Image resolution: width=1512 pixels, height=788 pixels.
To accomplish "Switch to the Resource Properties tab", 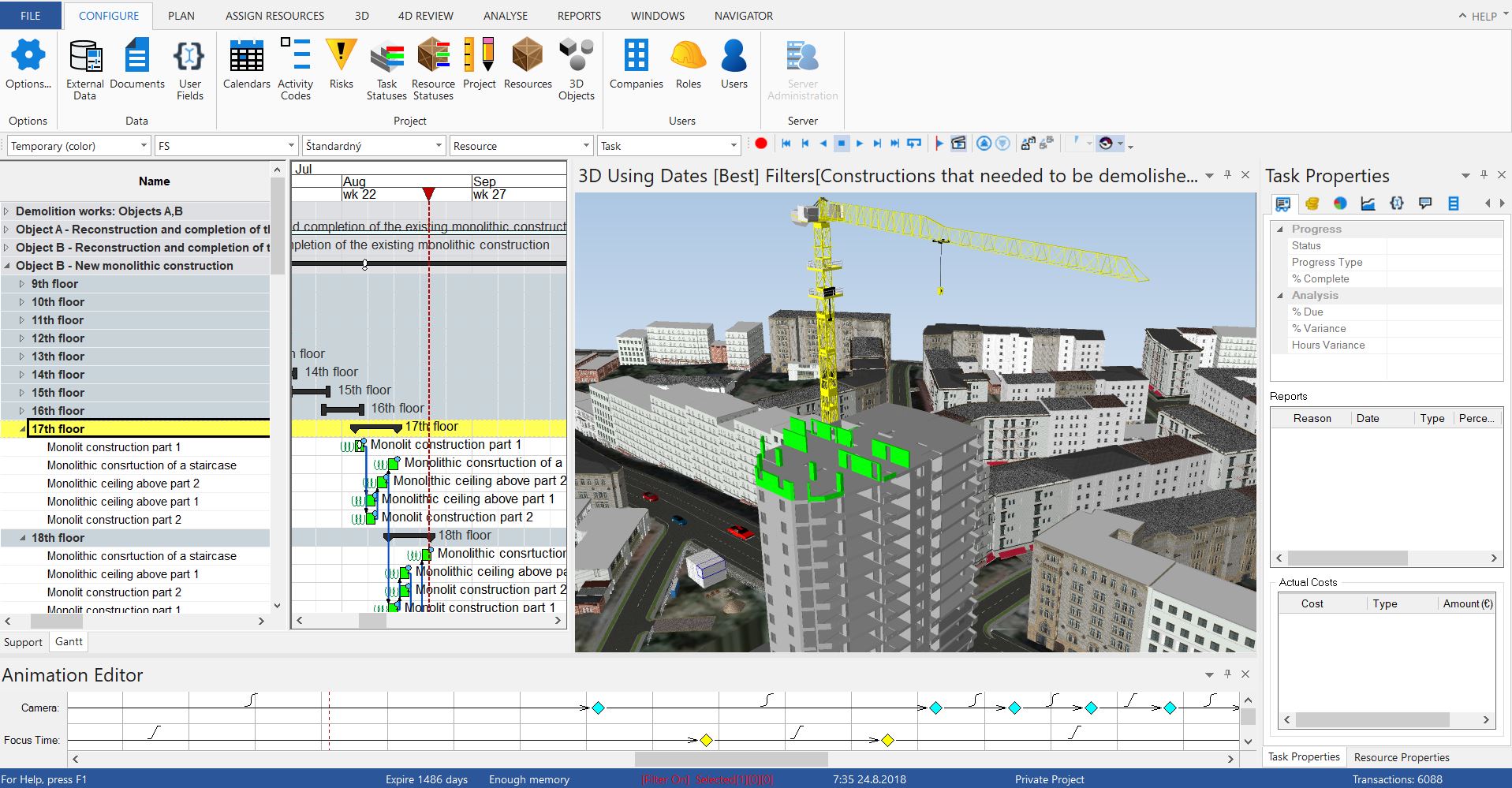I will click(1401, 757).
